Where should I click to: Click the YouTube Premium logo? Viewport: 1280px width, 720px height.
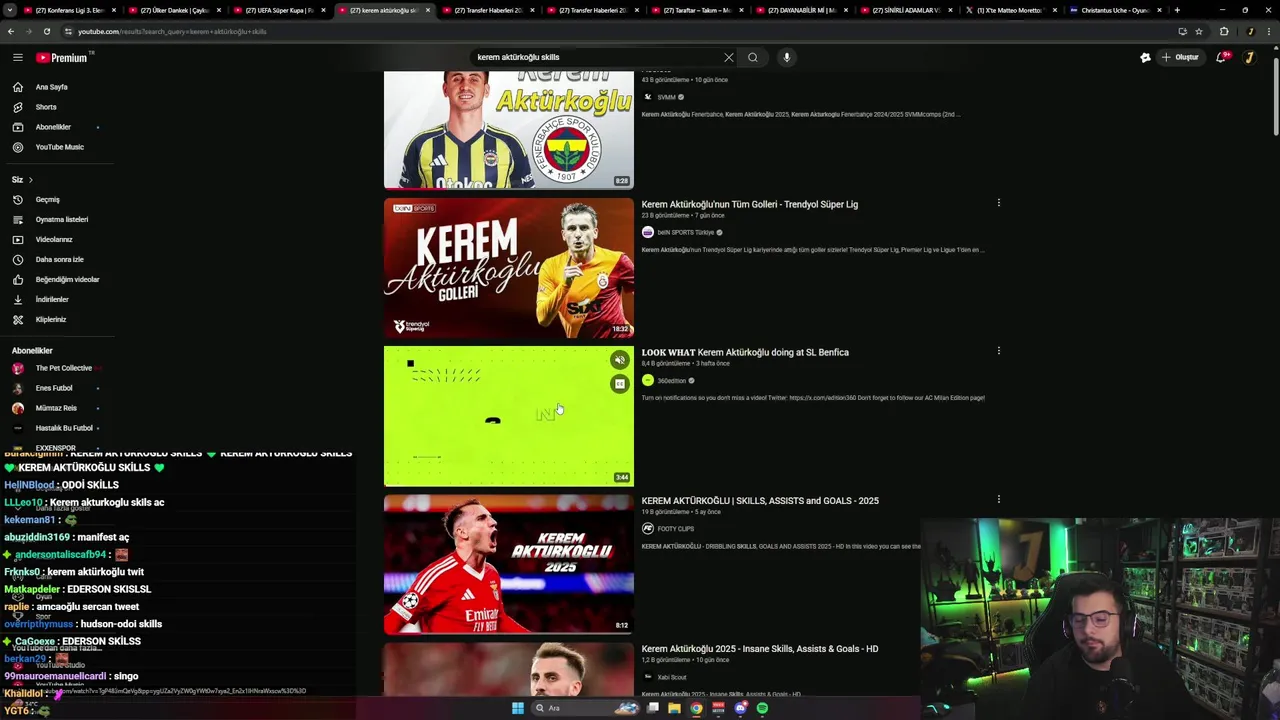coord(64,57)
